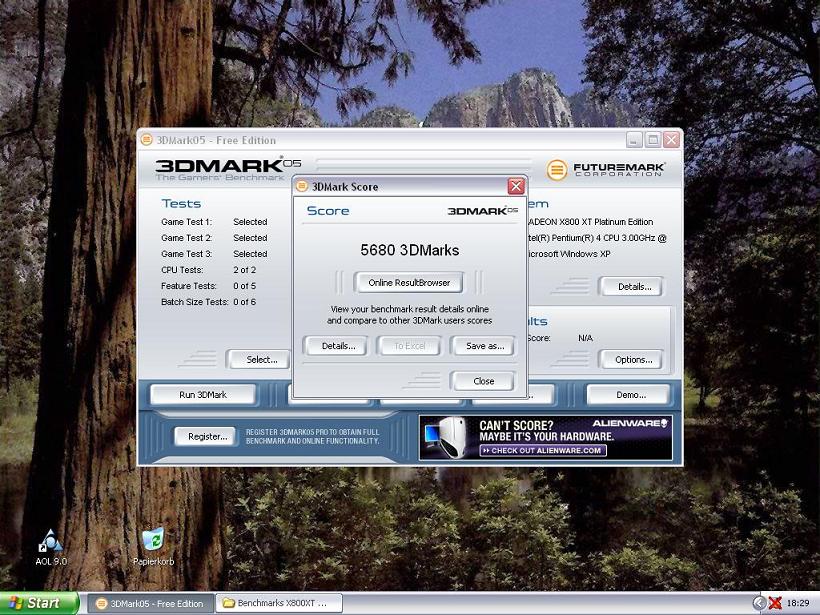The image size is (820, 615).
Task: Click the Feature Tests 0 of 5 row
Action: pos(208,286)
